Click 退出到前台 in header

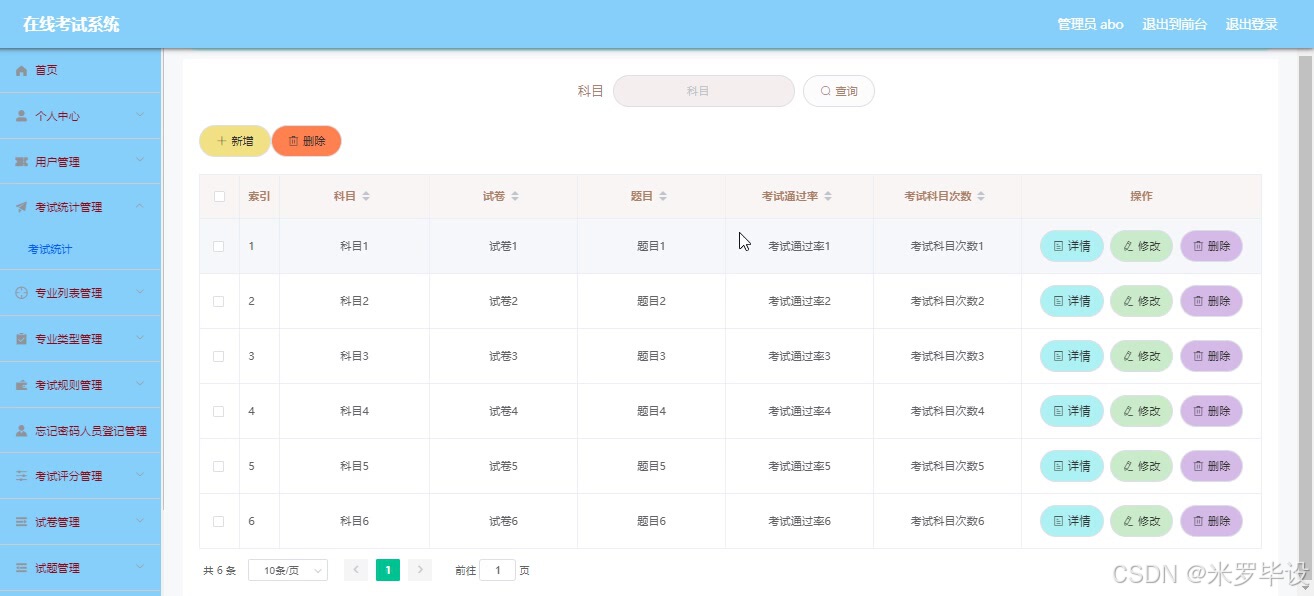point(1174,24)
